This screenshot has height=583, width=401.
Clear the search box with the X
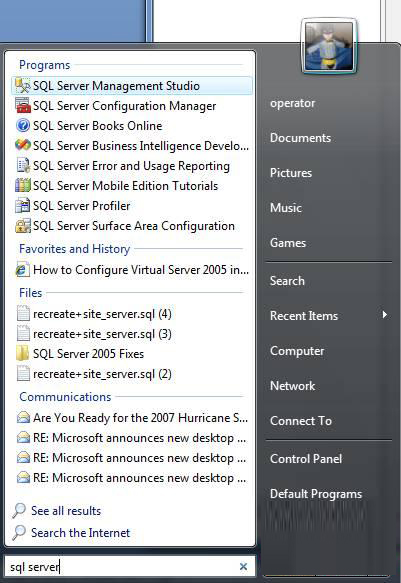(x=243, y=566)
